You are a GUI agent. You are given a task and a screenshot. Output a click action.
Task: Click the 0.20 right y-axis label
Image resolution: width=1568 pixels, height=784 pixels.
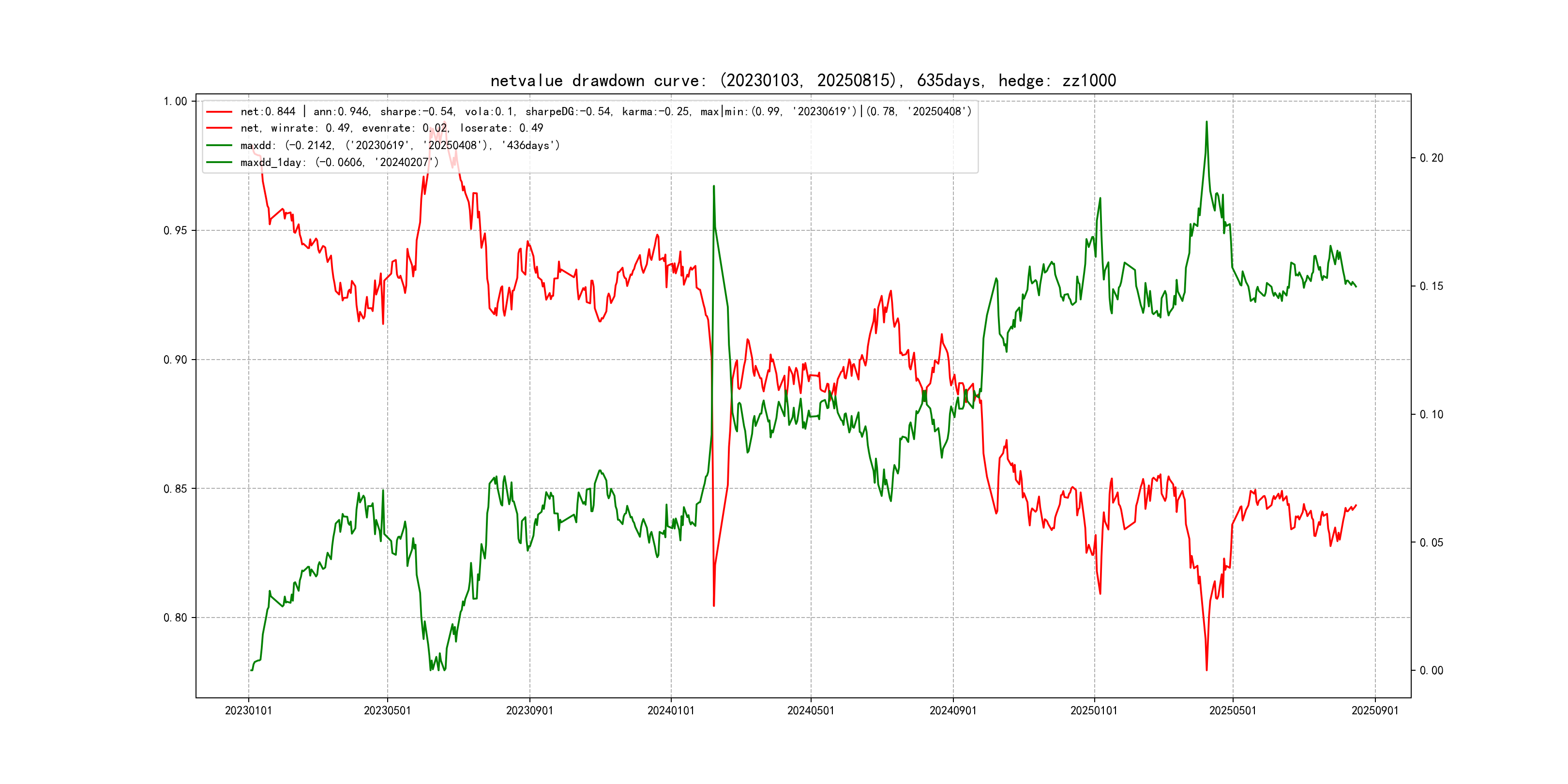coord(1431,158)
